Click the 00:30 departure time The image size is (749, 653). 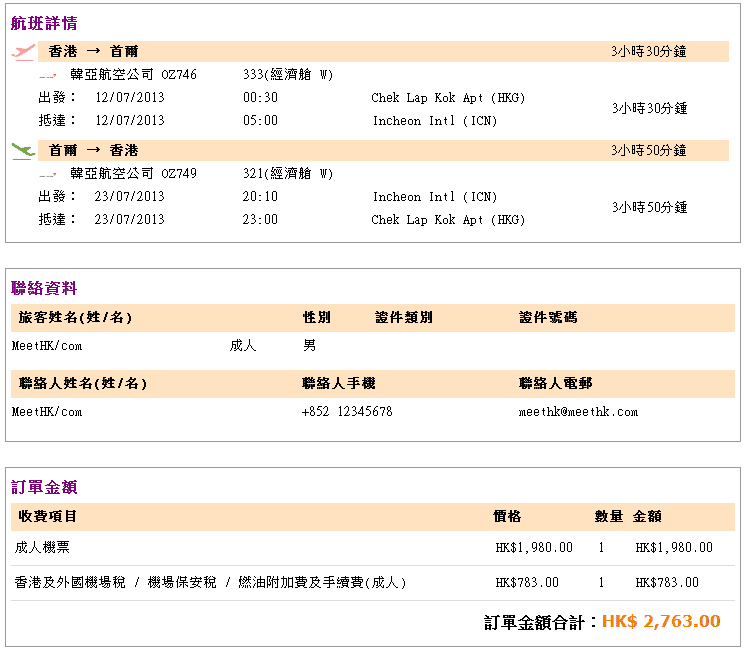click(260, 98)
